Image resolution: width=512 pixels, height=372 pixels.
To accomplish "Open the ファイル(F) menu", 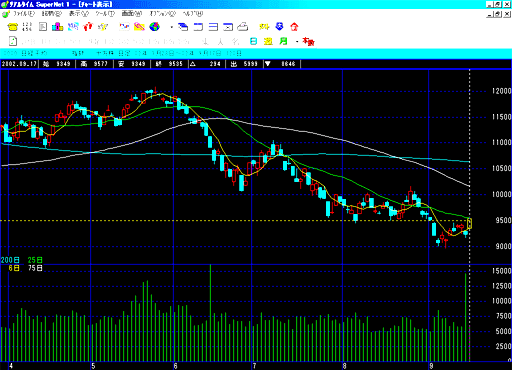I will [x=24, y=14].
